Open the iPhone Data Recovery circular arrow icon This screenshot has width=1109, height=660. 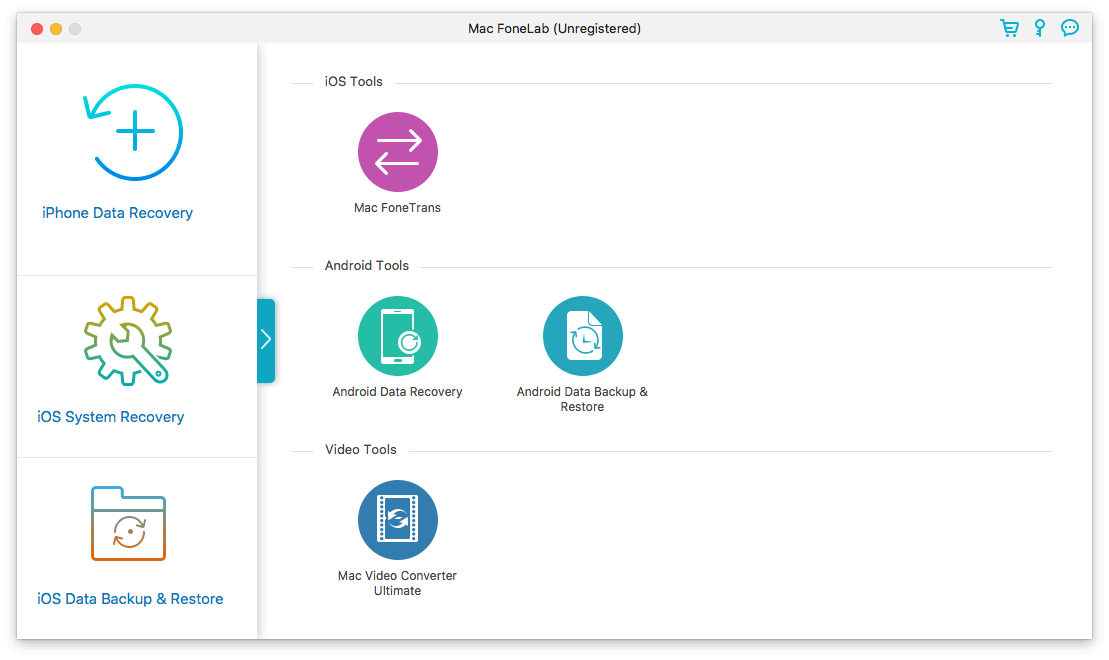coord(134,132)
